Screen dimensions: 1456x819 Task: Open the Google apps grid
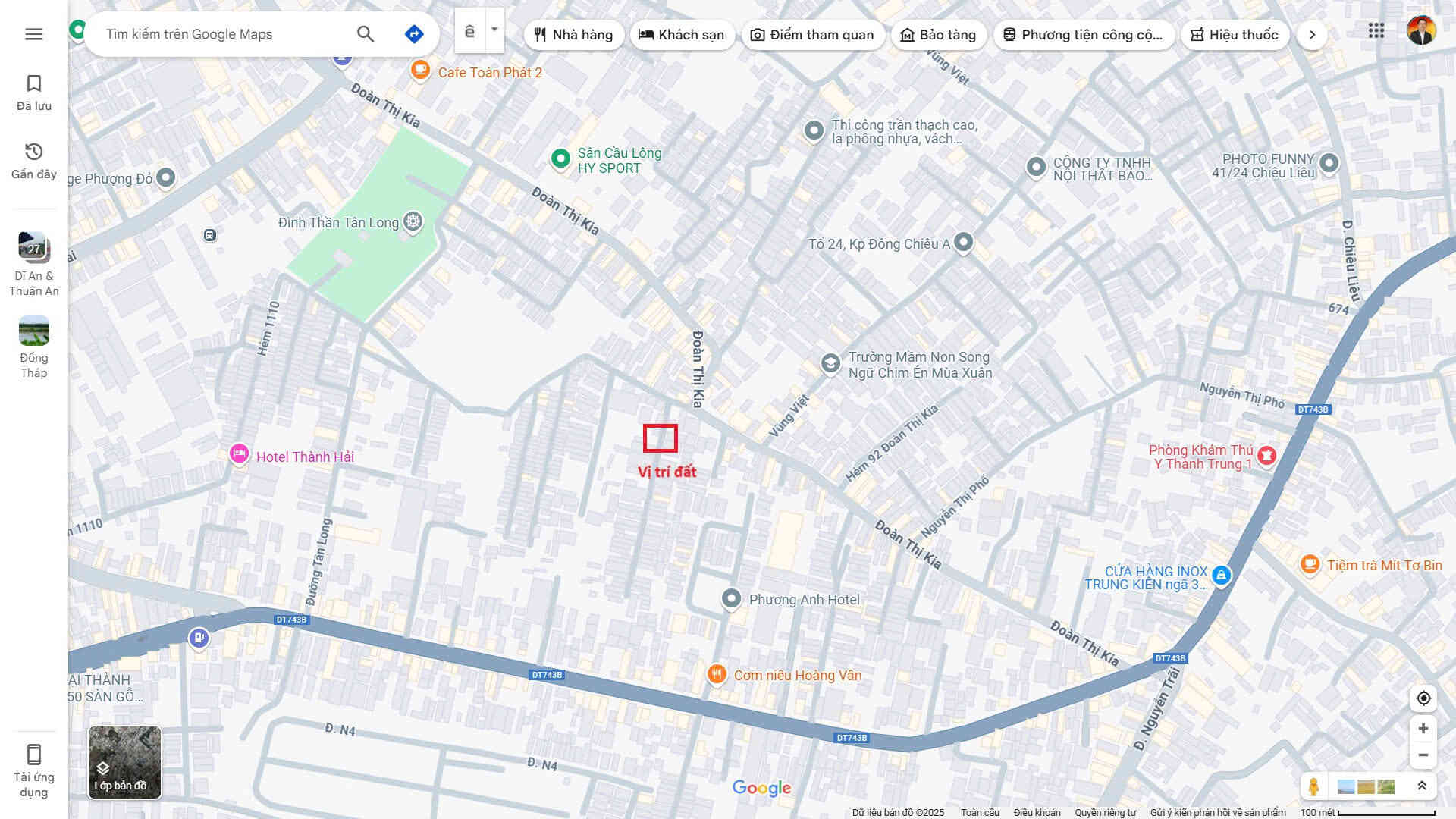pyautogui.click(x=1376, y=31)
